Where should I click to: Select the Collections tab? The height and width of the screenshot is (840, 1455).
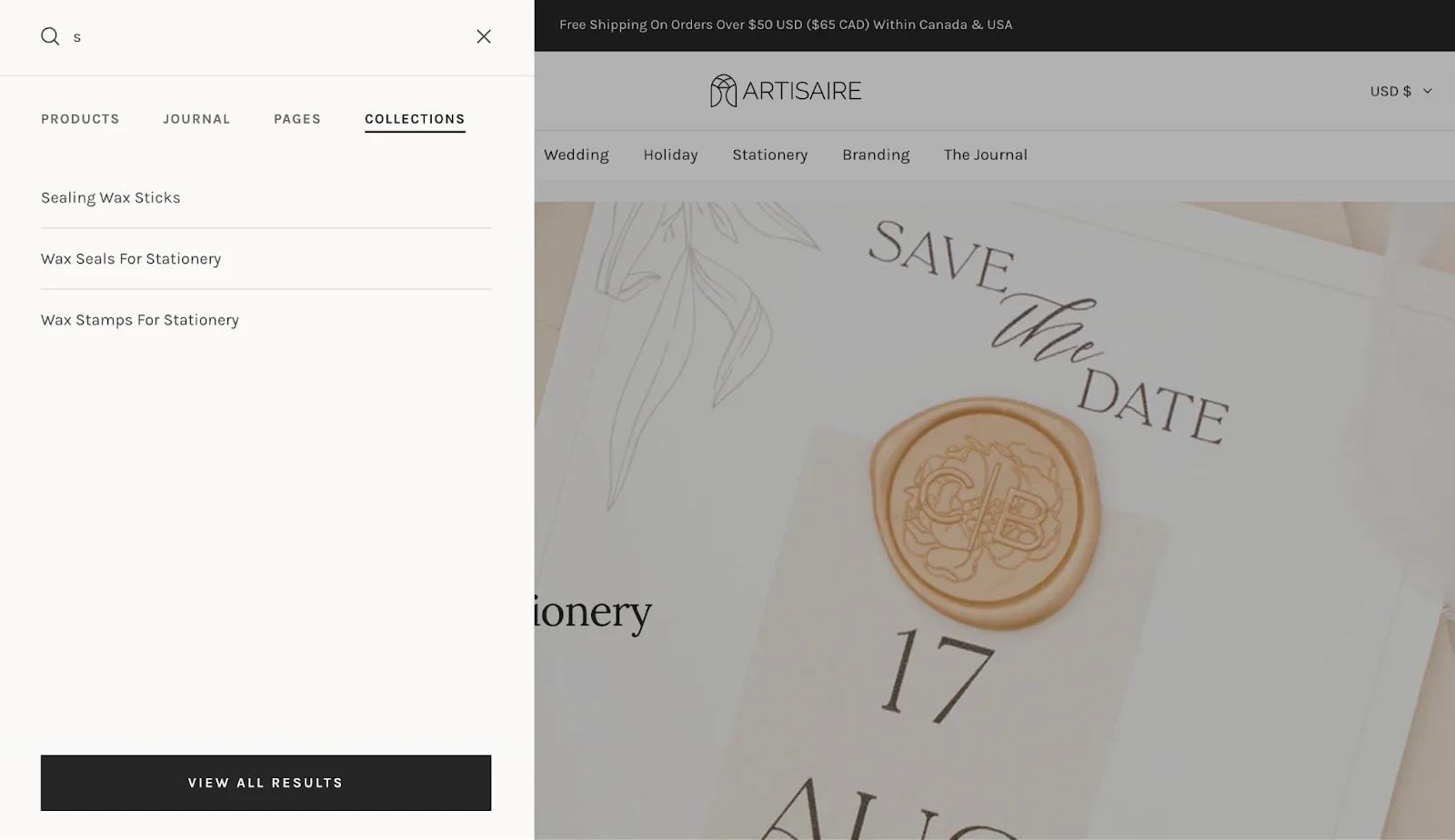click(x=415, y=119)
